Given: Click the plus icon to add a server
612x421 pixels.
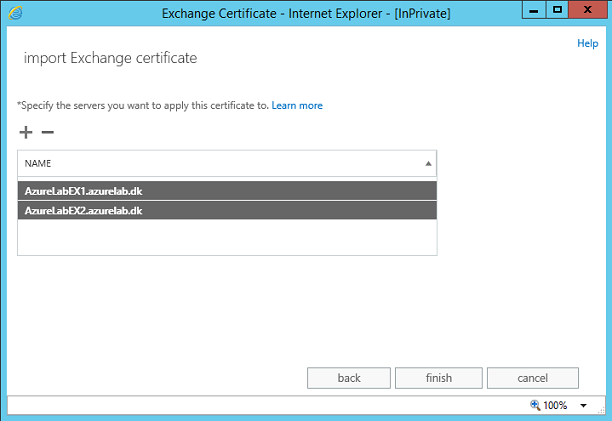Looking at the screenshot, I should click(26, 132).
